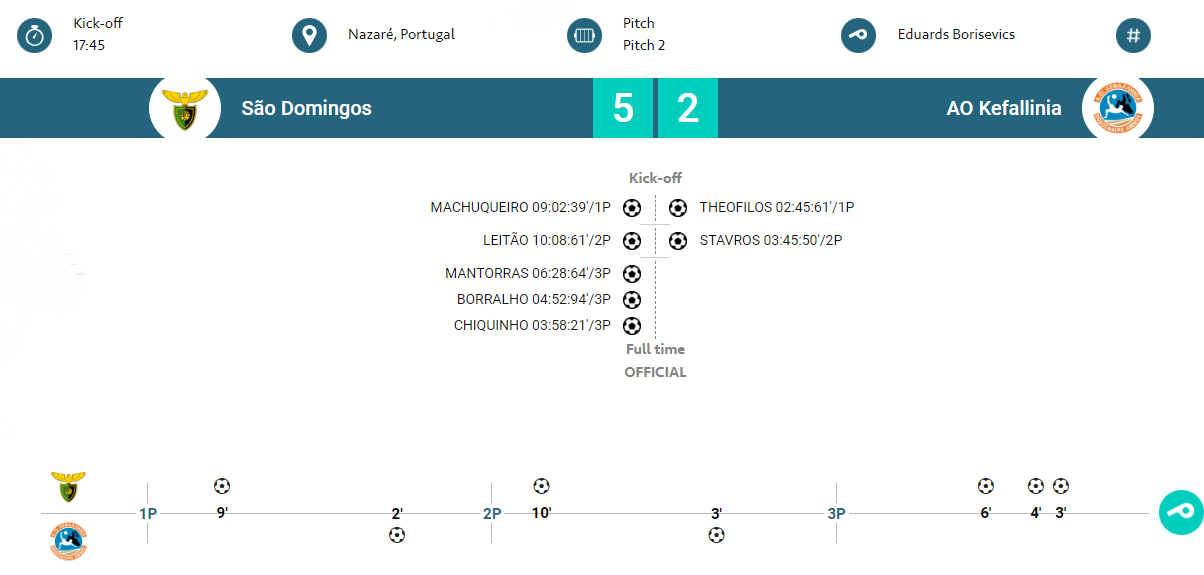Screen dimensions: 1204x575
Task: Click the goal ball next to CHIQUINHO
Action: click(632, 326)
